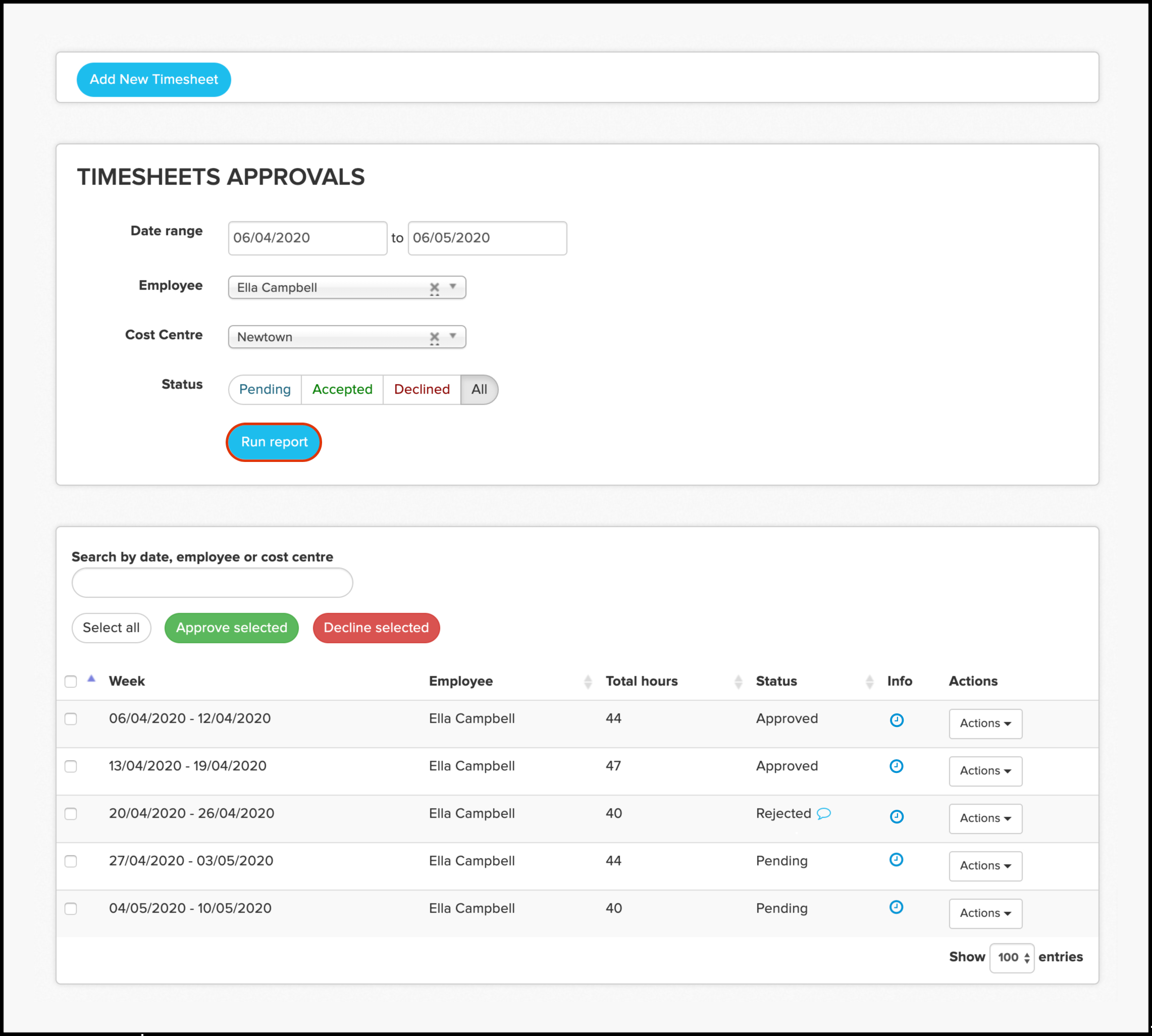The width and height of the screenshot is (1152, 1036).
Task: Open Actions dropdown for 20/04/2020 week
Action: [x=985, y=818]
